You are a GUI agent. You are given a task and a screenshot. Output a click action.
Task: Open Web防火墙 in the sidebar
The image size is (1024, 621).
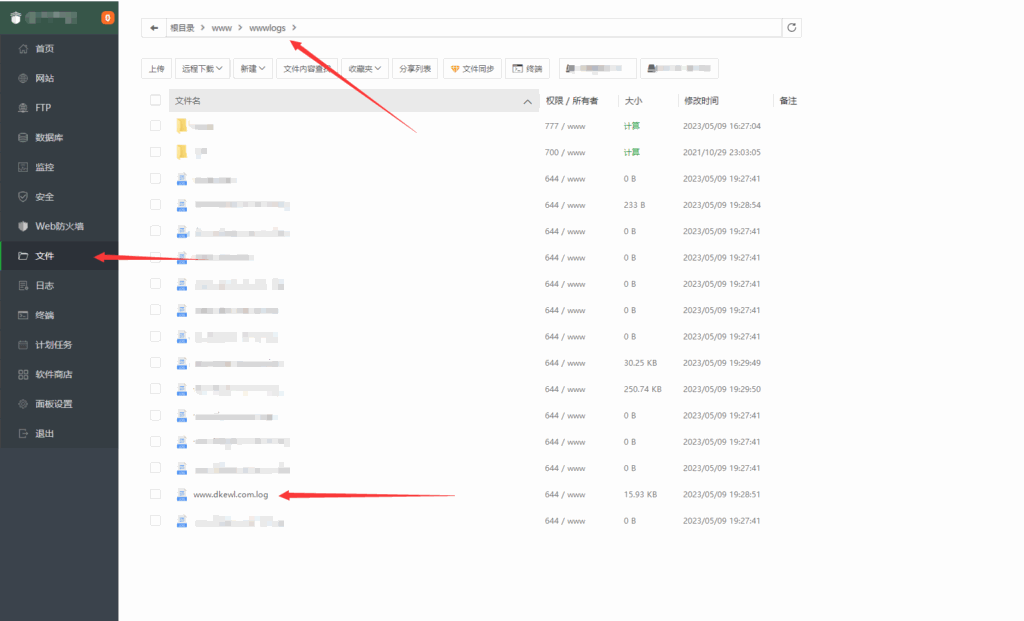59,226
